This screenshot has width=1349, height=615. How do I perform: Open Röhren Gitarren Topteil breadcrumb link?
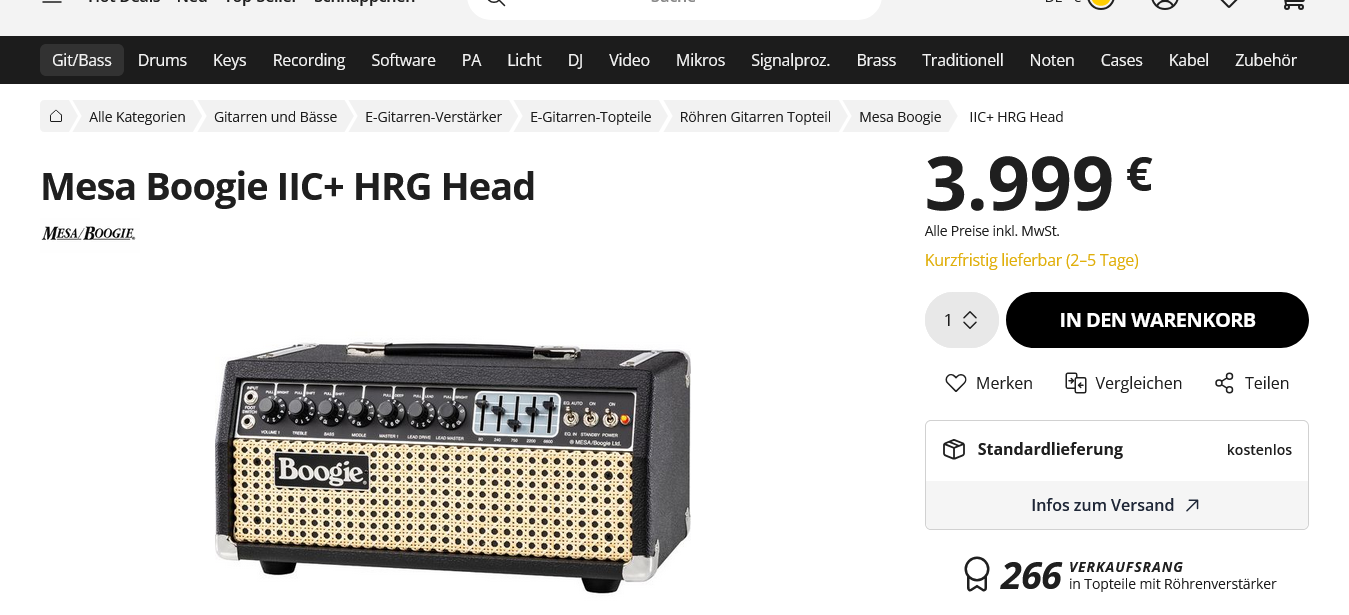coord(755,117)
